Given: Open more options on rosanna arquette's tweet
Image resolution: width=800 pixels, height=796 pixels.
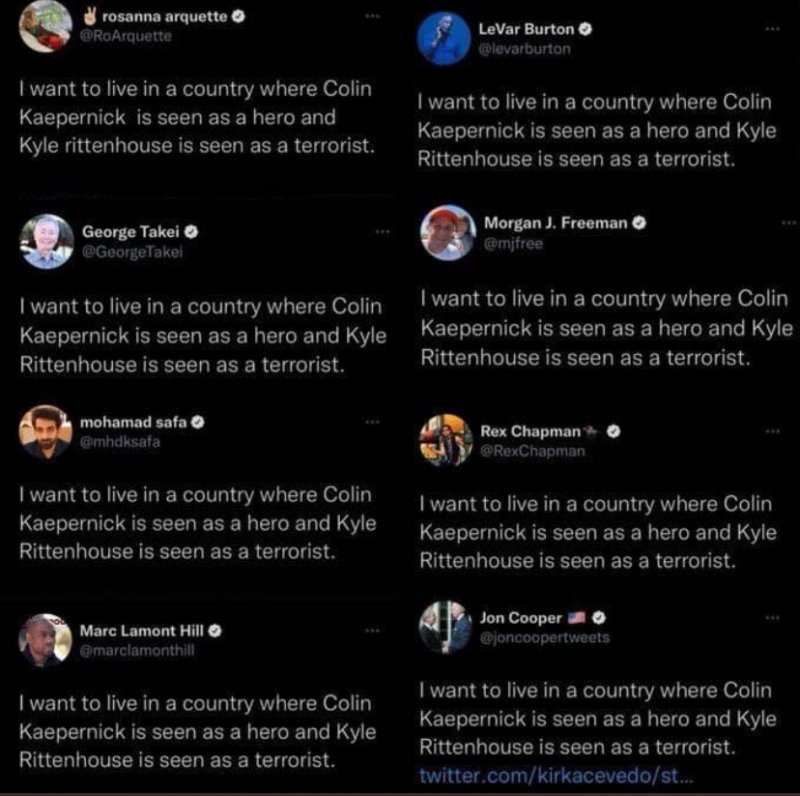Looking at the screenshot, I should point(372,18).
